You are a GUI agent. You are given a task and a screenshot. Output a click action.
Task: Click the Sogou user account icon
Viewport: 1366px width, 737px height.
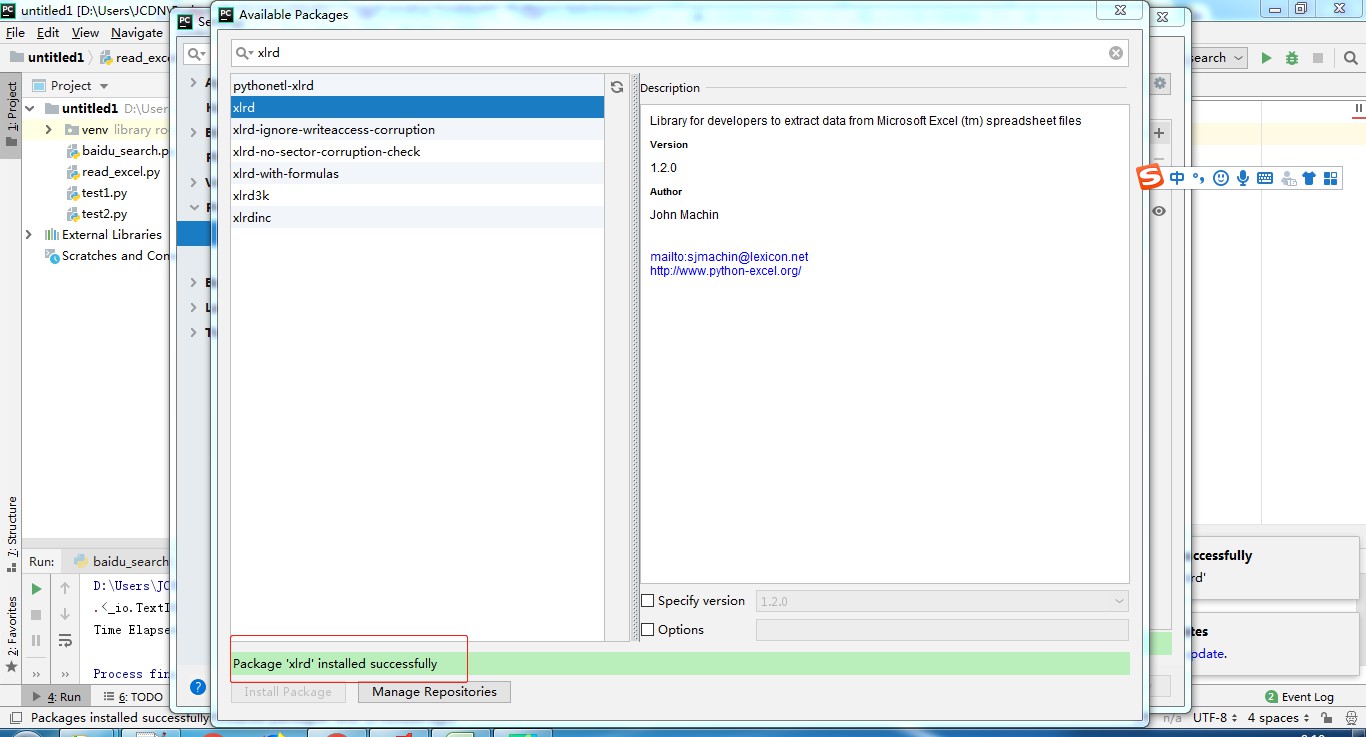[x=1288, y=178]
